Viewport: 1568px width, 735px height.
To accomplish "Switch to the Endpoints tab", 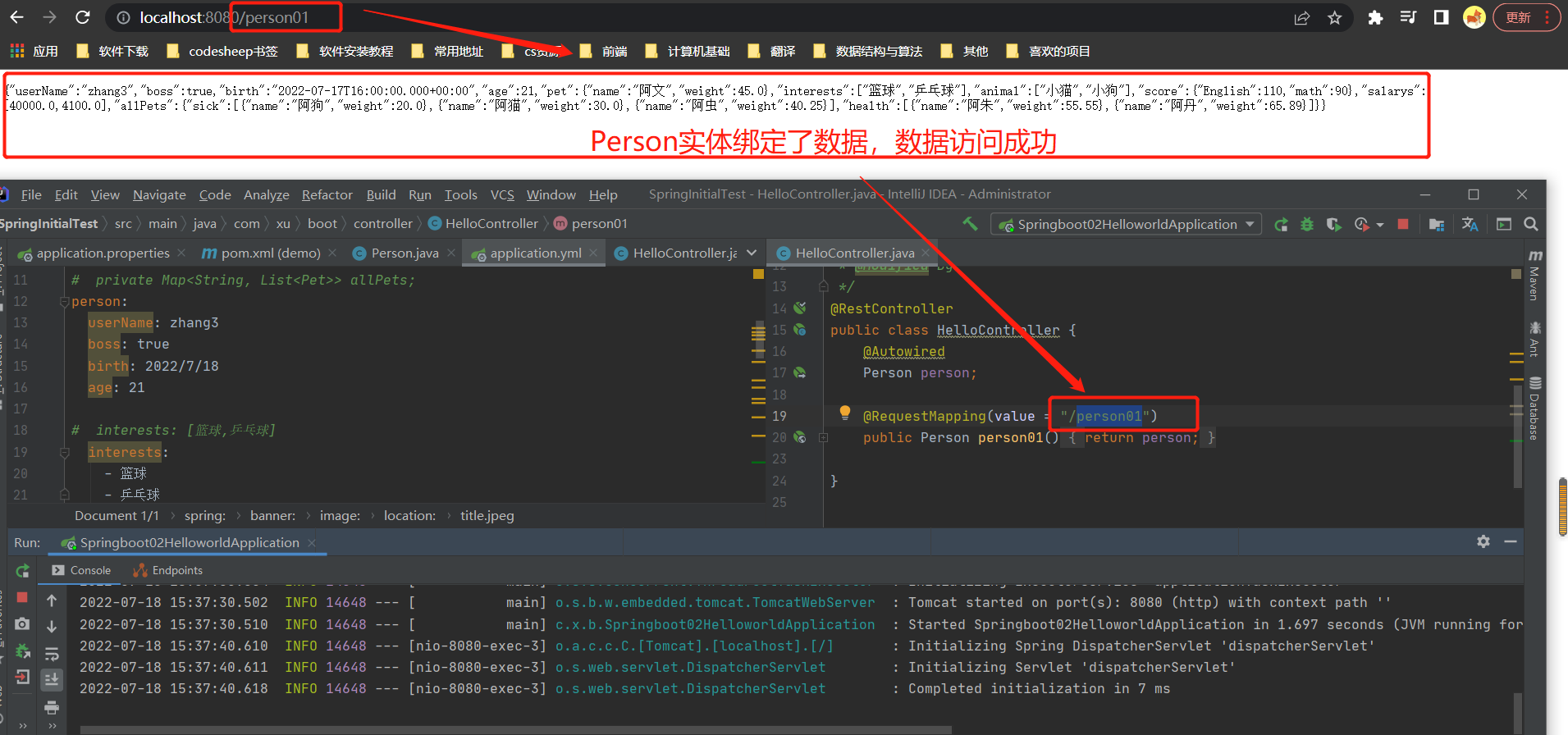I will [x=167, y=570].
